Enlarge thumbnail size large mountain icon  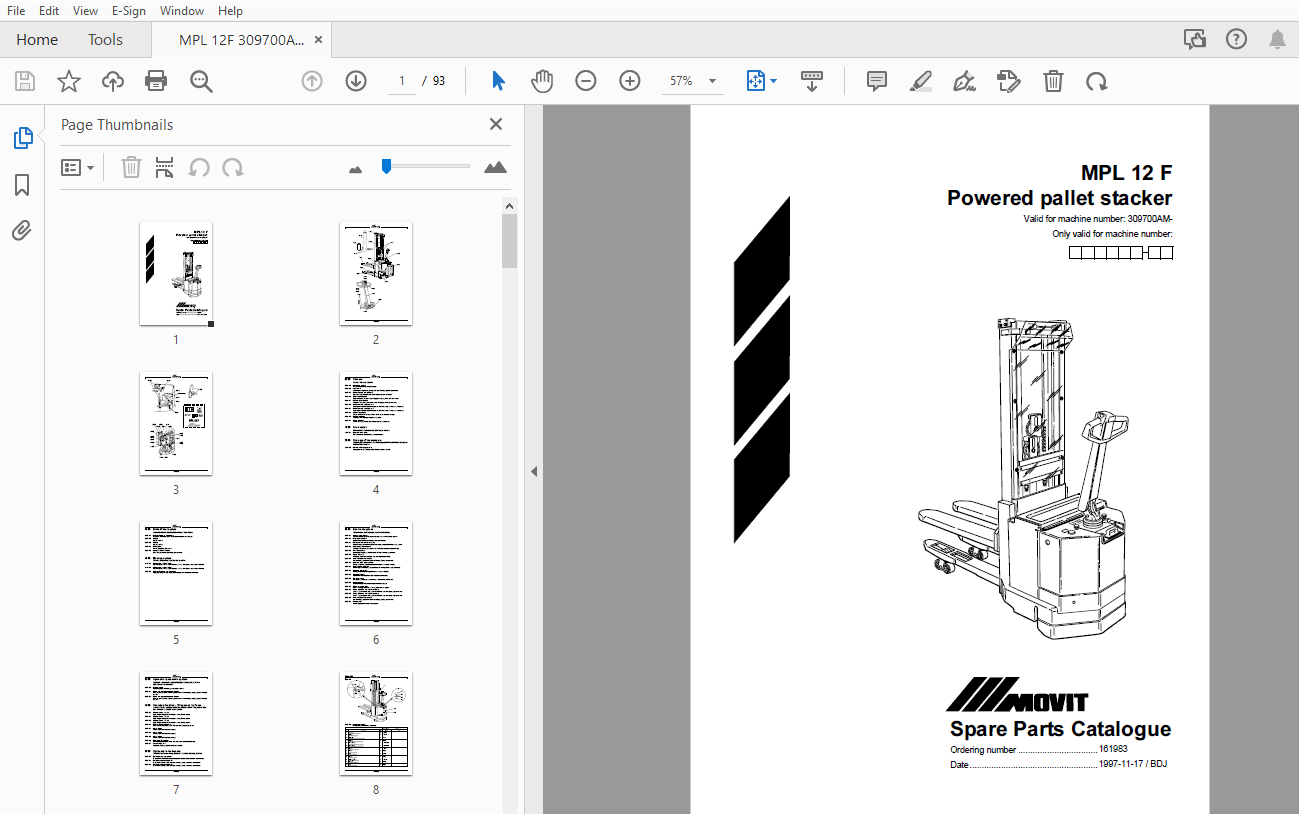[x=495, y=167]
